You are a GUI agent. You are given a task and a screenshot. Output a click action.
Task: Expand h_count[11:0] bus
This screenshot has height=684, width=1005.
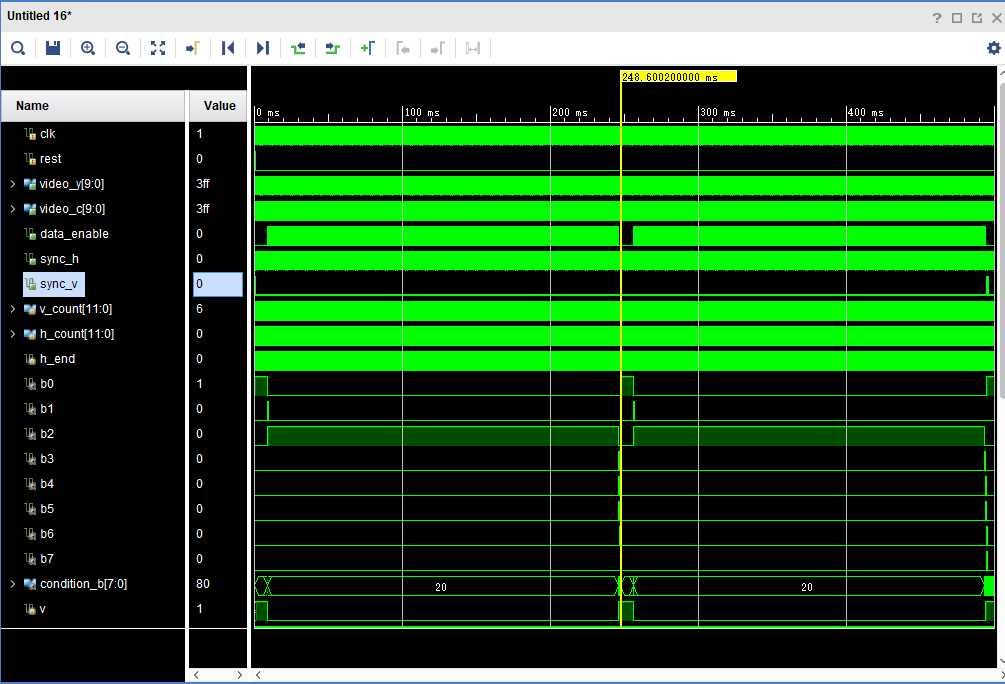[12, 334]
